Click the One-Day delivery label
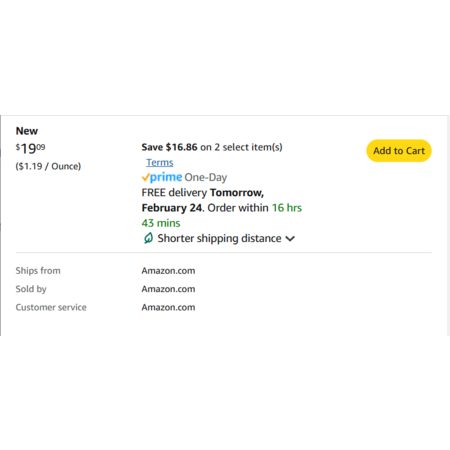Viewport: 450px width, 450px height. [x=206, y=177]
